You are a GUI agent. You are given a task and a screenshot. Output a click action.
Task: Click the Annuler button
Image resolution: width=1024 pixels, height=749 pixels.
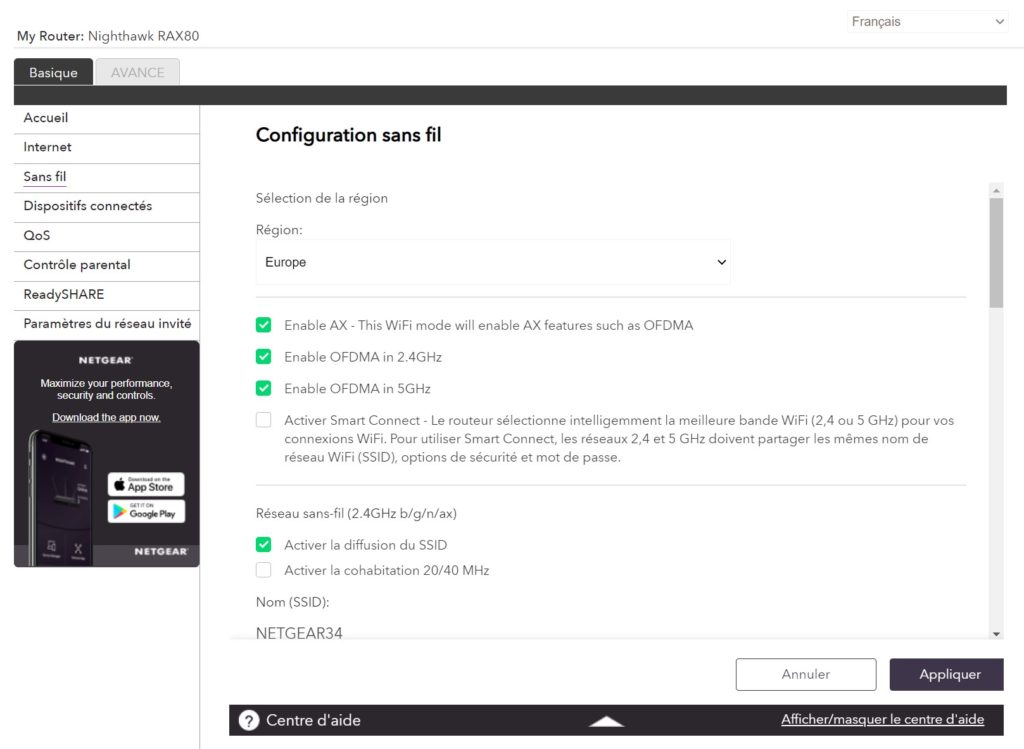(806, 675)
